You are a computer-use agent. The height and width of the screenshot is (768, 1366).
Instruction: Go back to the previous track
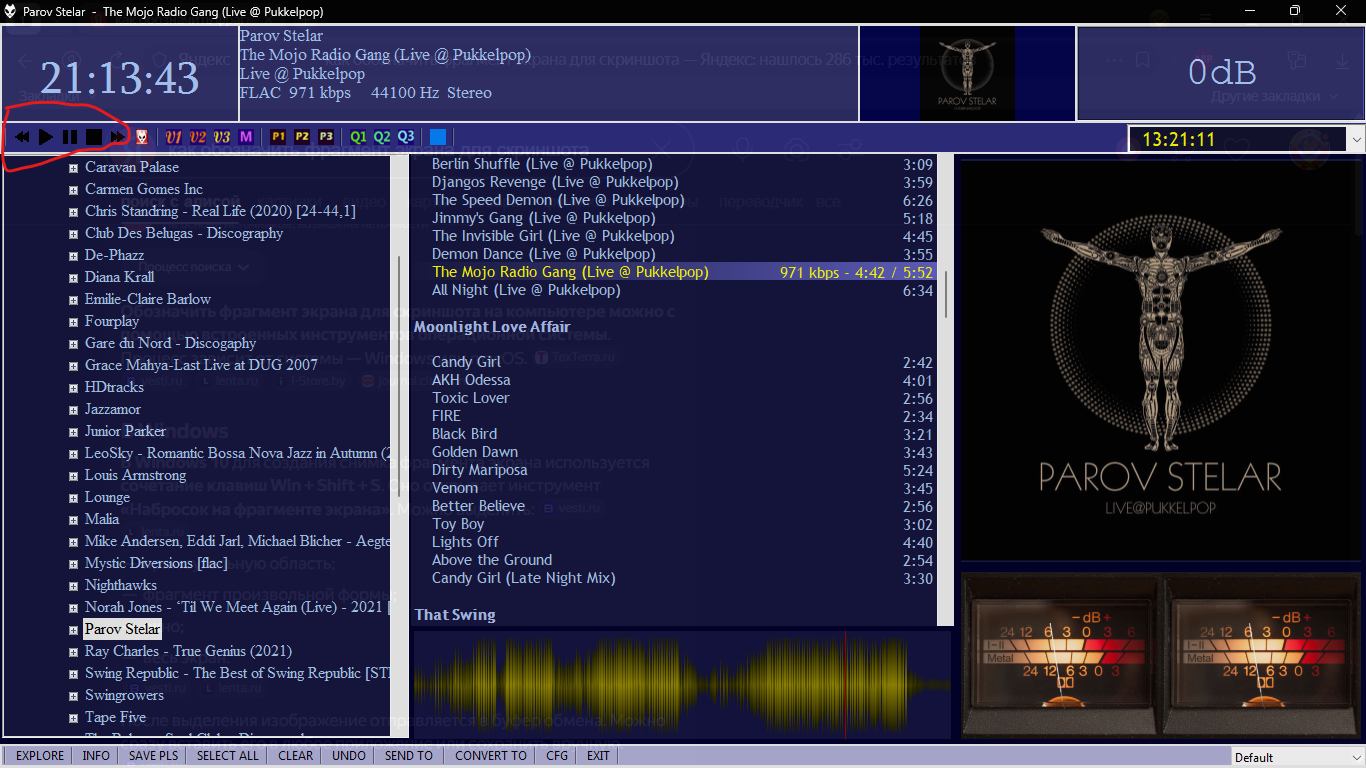tap(21, 137)
